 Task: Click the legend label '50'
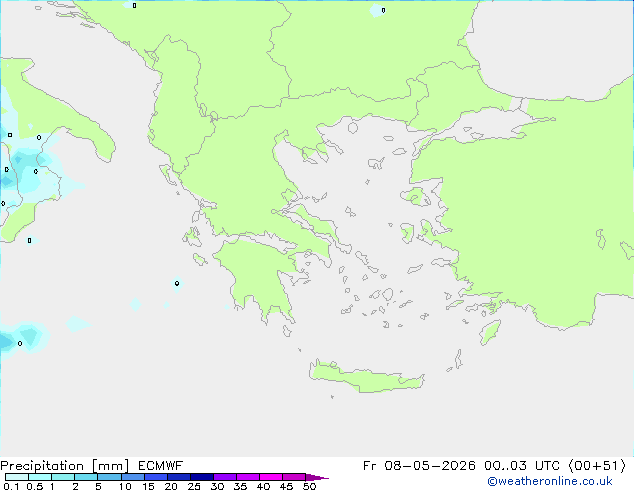pyautogui.click(x=310, y=486)
